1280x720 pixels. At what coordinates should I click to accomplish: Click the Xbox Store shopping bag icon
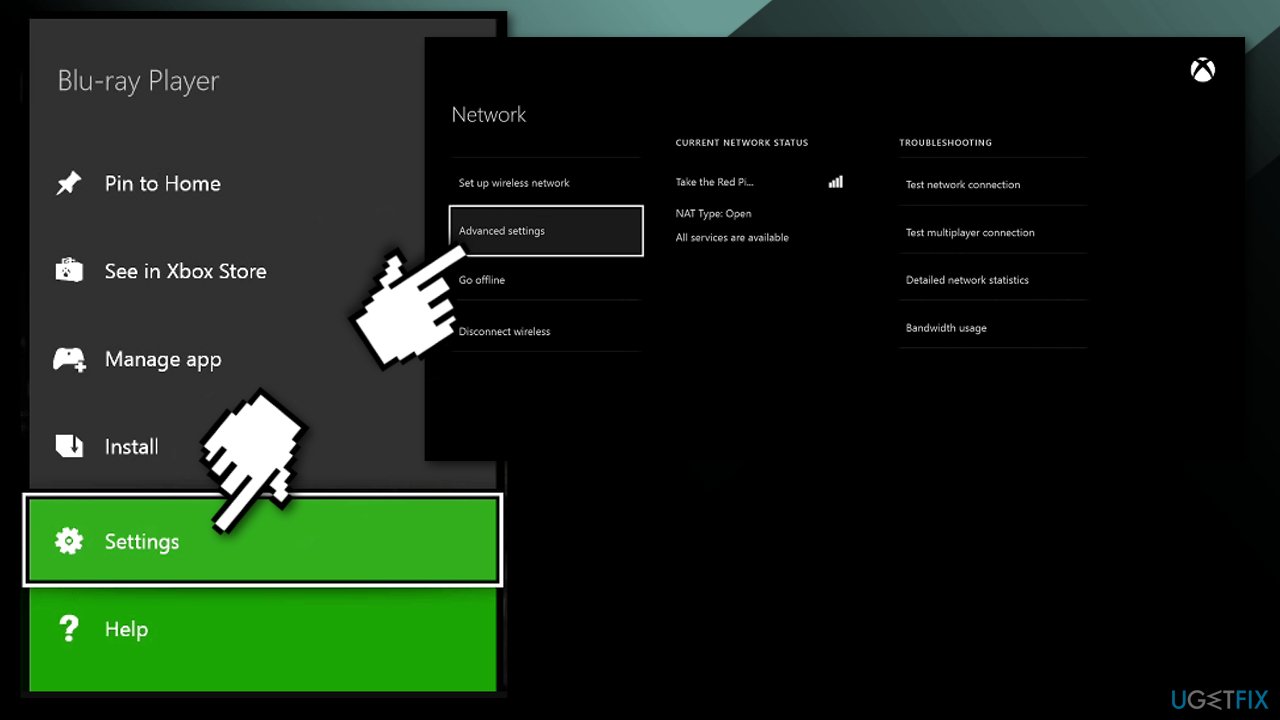pyautogui.click(x=68, y=270)
